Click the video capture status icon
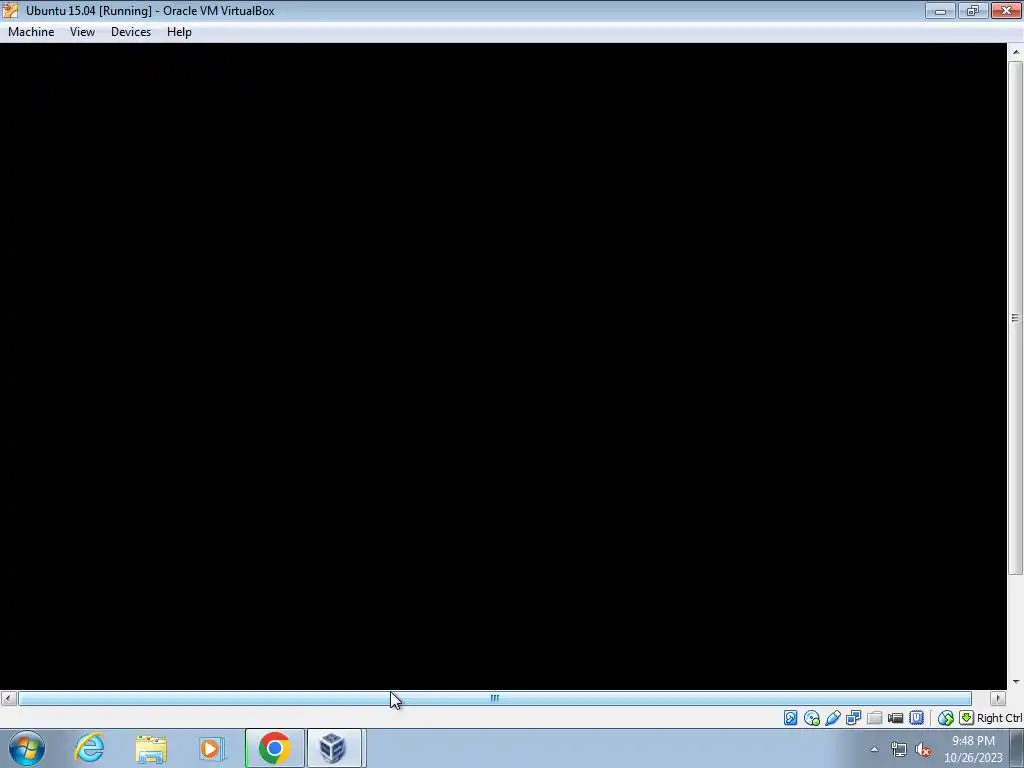The height and width of the screenshot is (768, 1024). pyautogui.click(x=895, y=718)
